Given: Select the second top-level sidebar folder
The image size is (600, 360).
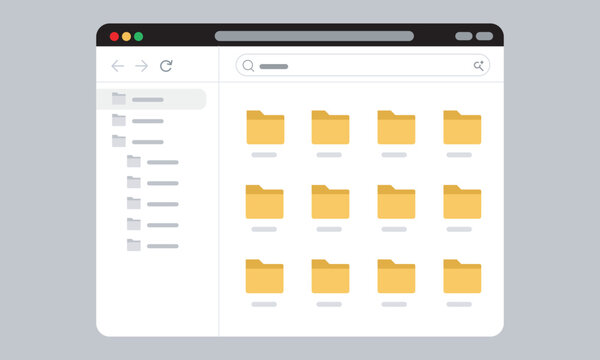Looking at the screenshot, I should coord(137,120).
